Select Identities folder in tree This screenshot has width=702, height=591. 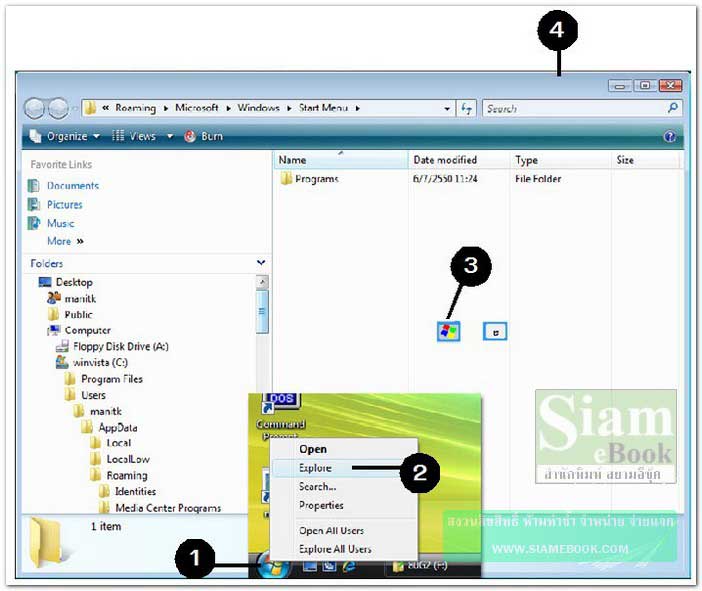pos(135,492)
